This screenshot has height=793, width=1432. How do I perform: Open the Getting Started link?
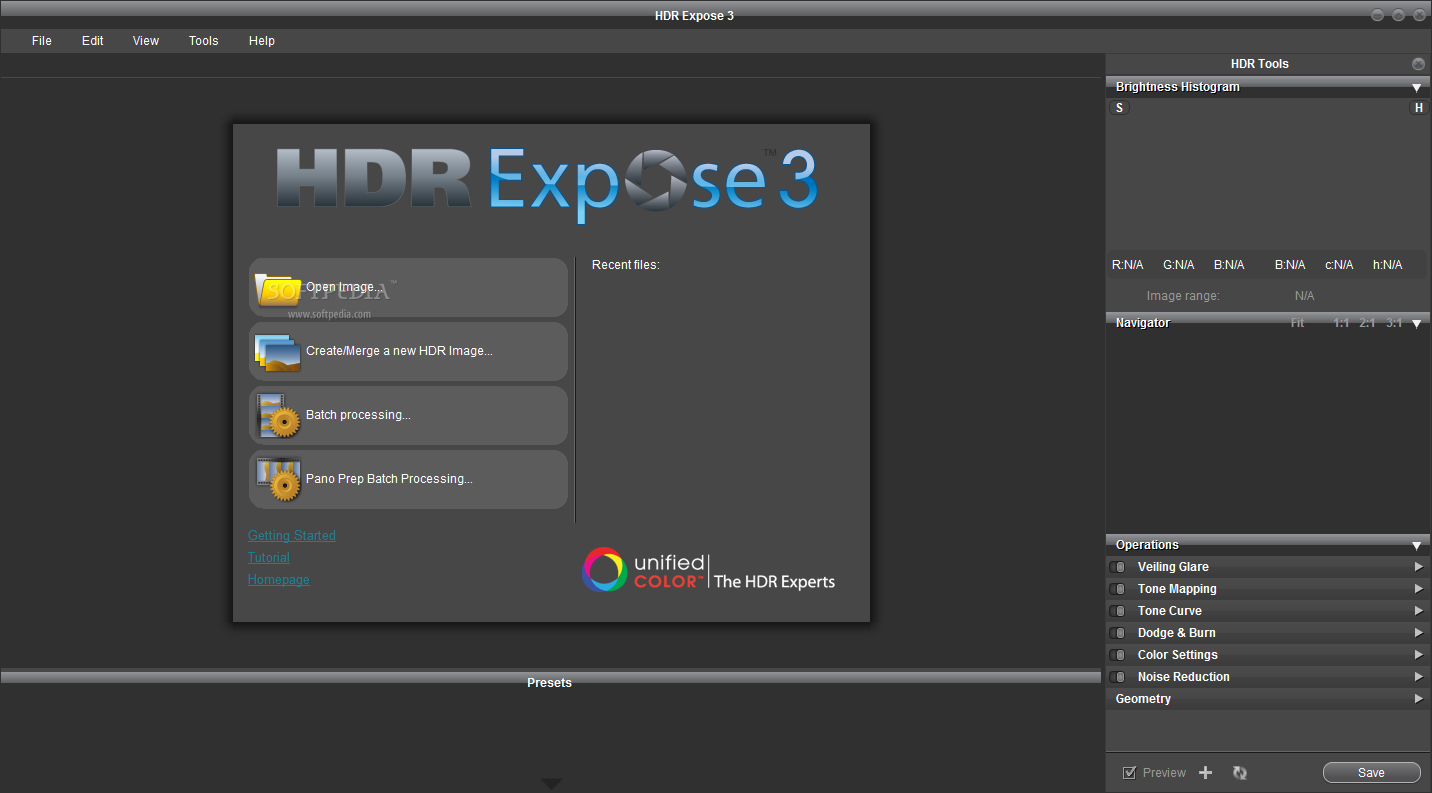[x=292, y=536]
